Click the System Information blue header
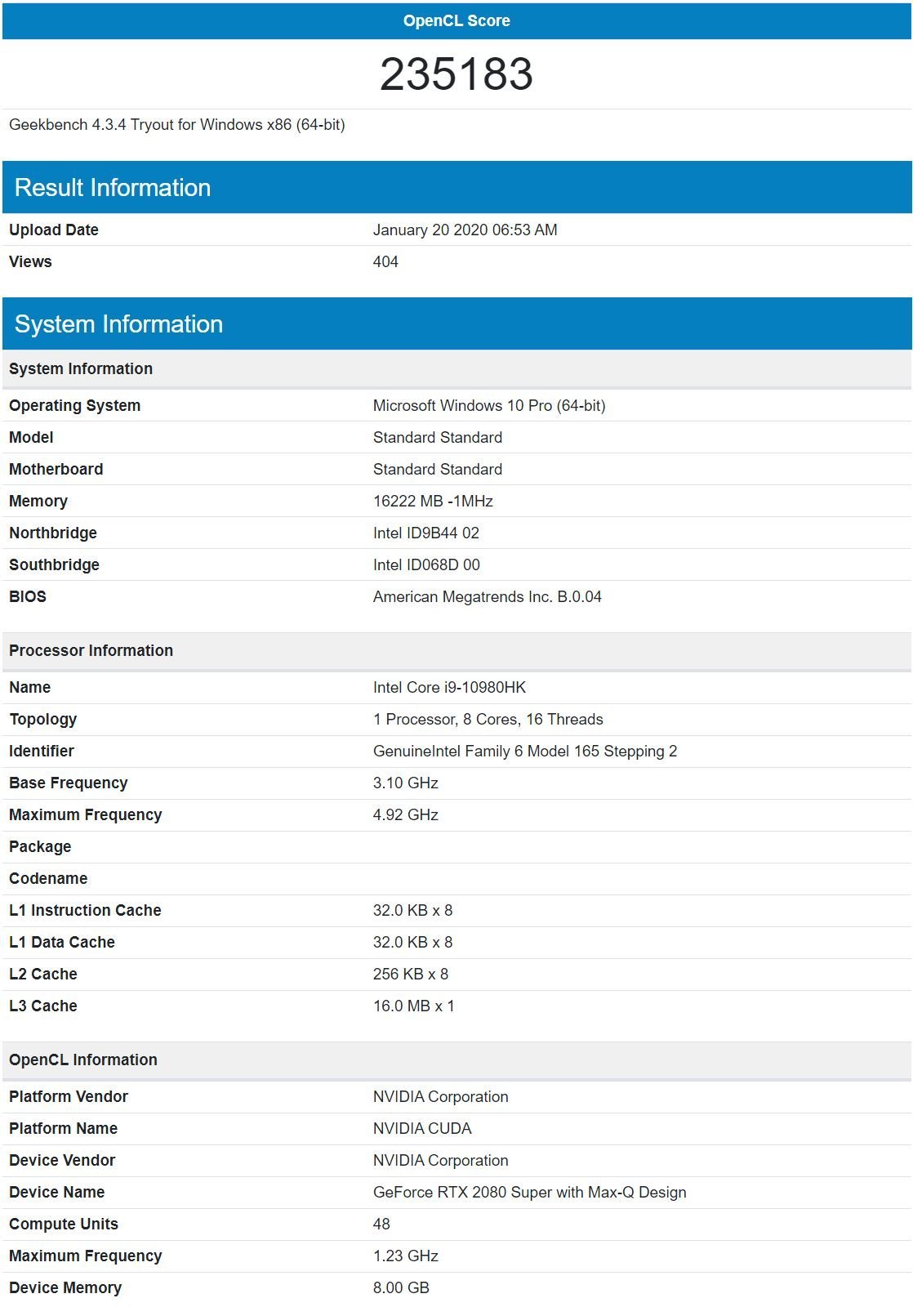 (x=456, y=323)
